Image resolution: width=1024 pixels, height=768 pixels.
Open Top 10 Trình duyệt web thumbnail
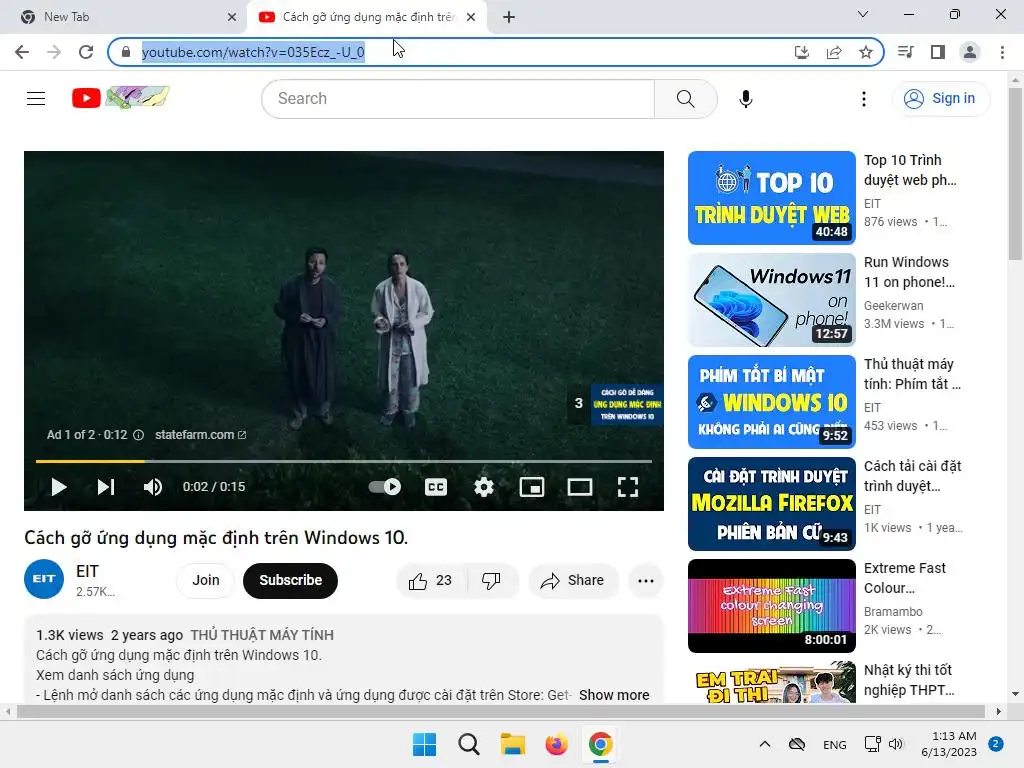click(771, 198)
